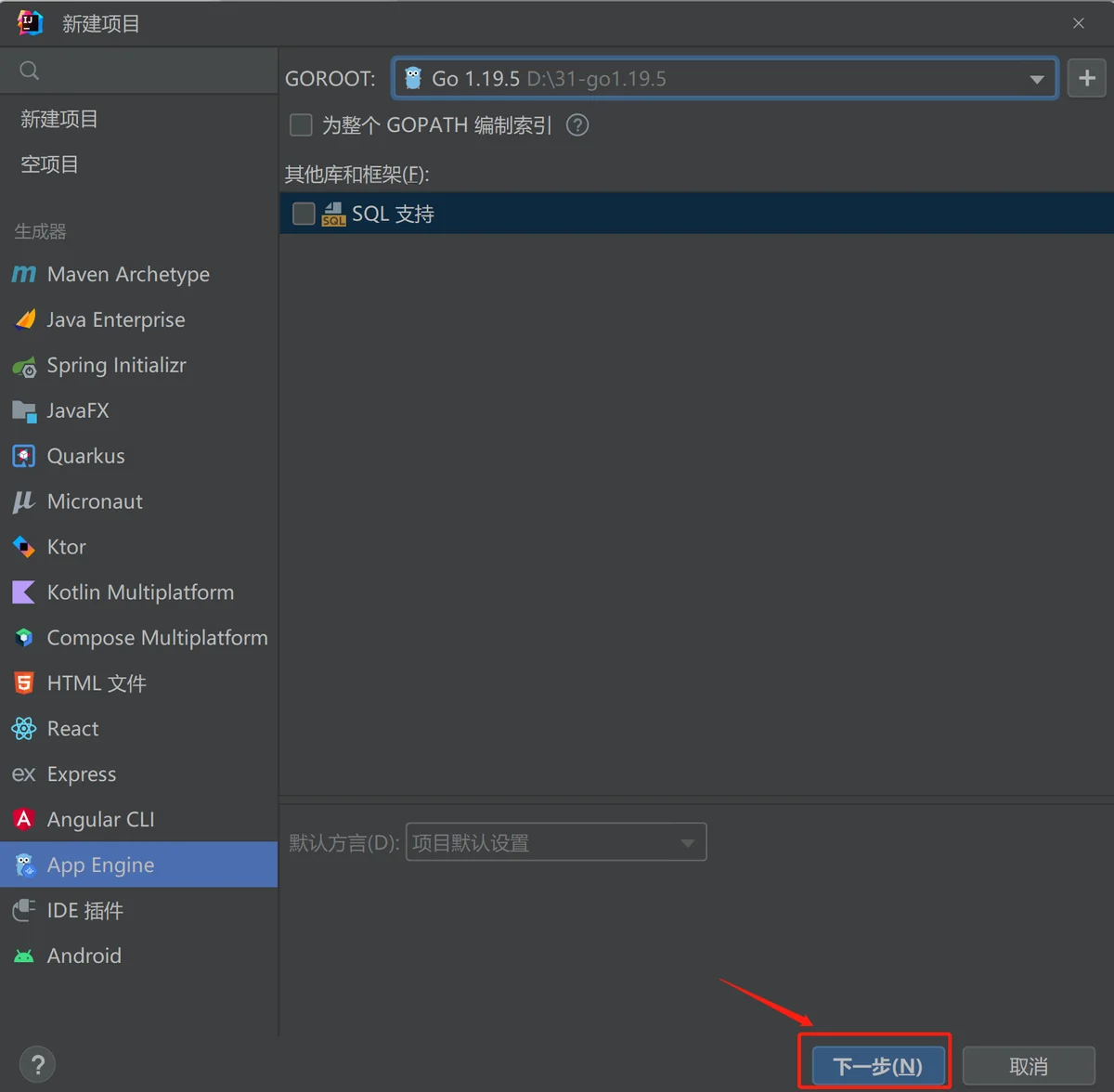
Task: Select Compose Multiplatform generator
Action: point(139,638)
